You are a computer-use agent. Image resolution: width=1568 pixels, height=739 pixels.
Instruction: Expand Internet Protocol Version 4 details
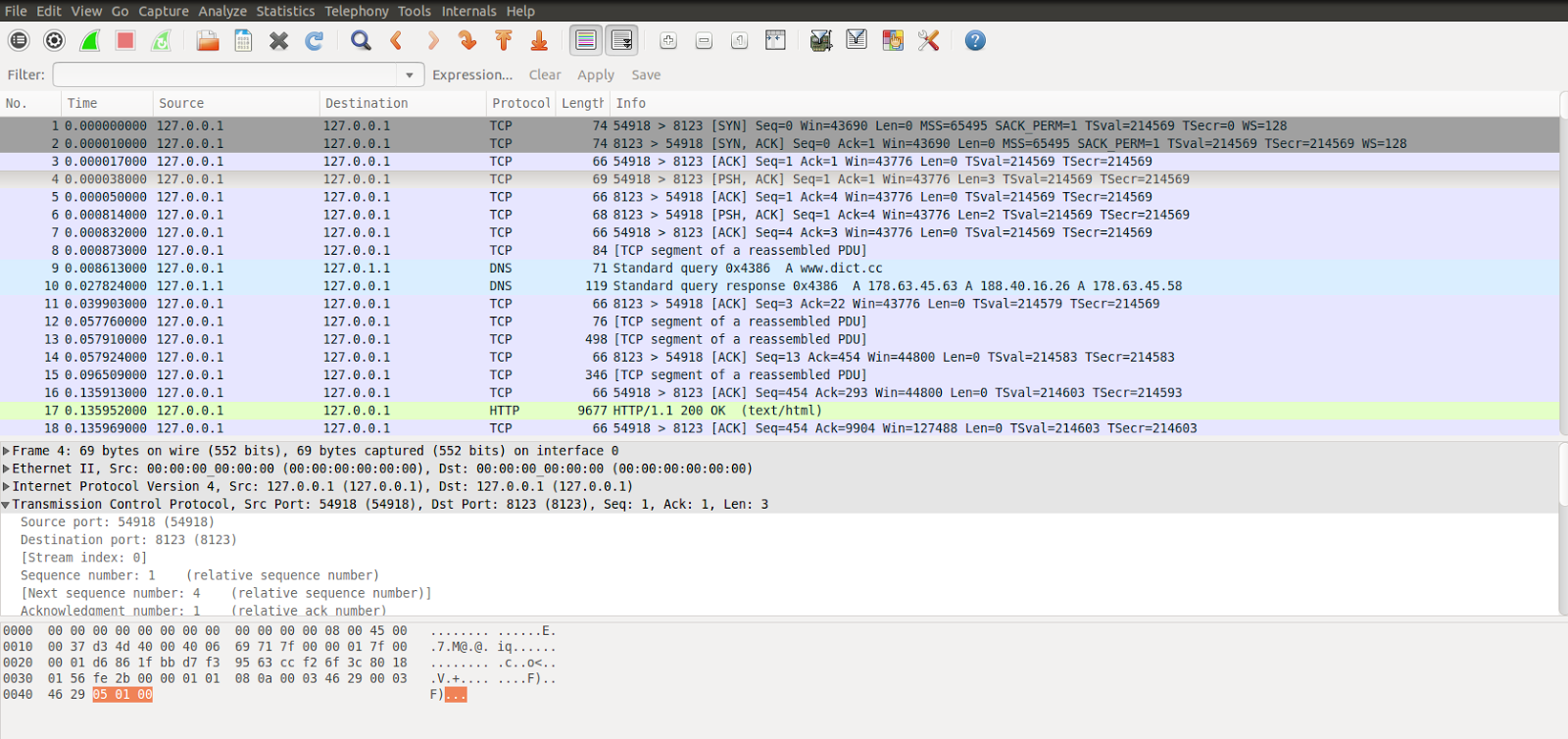(7, 486)
